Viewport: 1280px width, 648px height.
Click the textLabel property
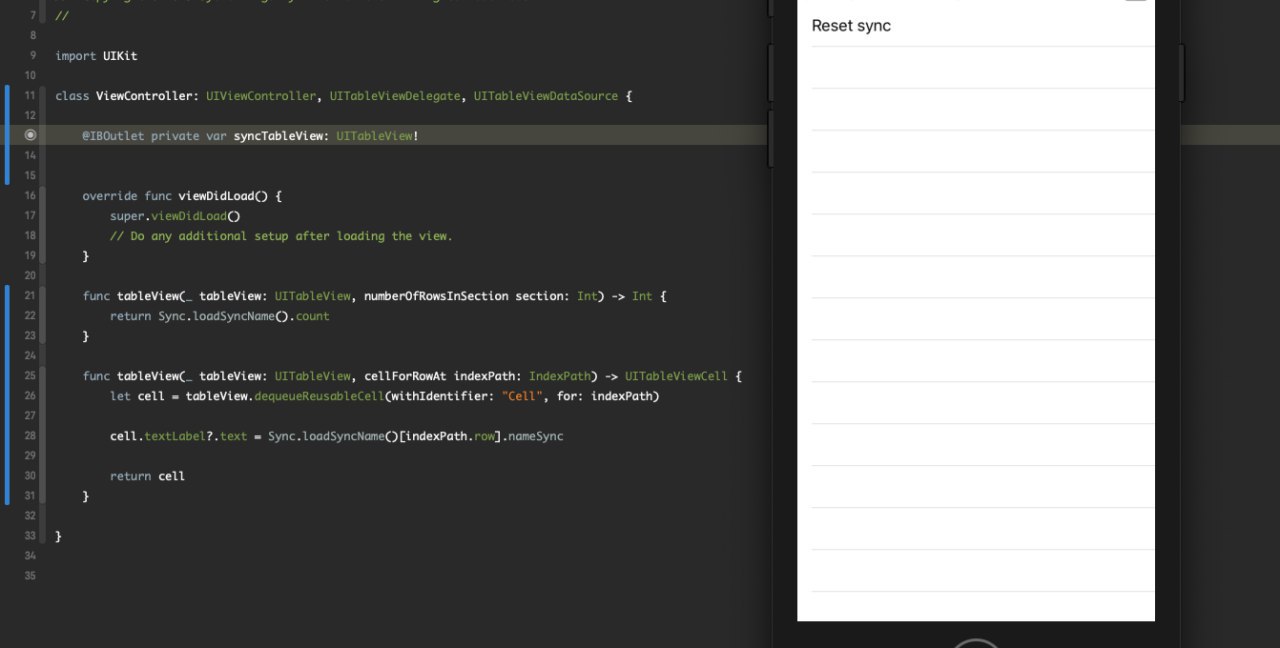(x=175, y=436)
